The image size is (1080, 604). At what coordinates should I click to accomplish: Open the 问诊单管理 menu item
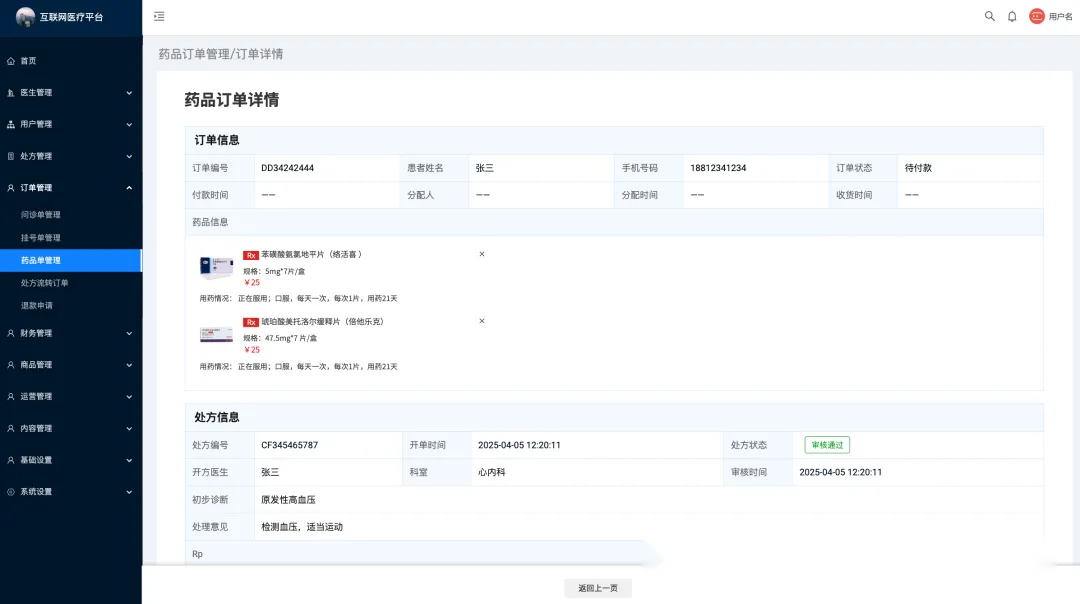[41, 215]
